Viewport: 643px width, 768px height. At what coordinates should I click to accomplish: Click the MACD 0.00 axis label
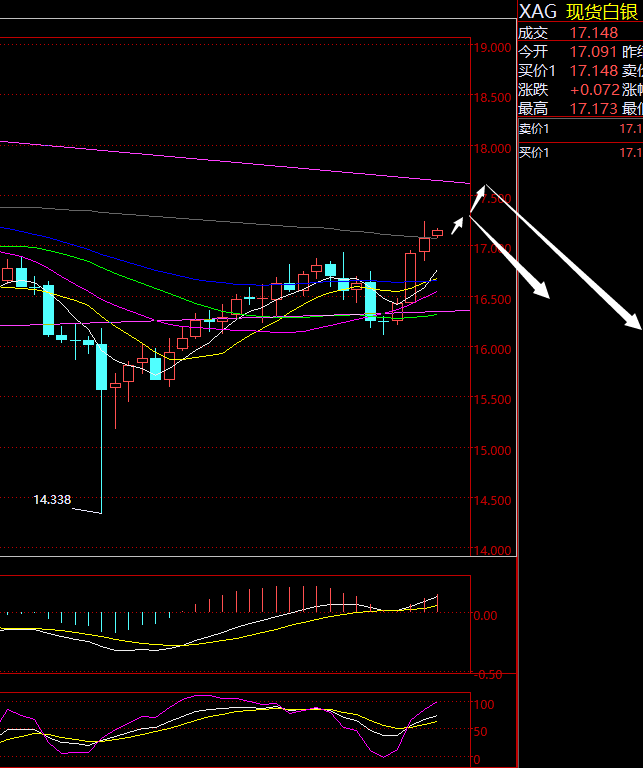(485, 616)
